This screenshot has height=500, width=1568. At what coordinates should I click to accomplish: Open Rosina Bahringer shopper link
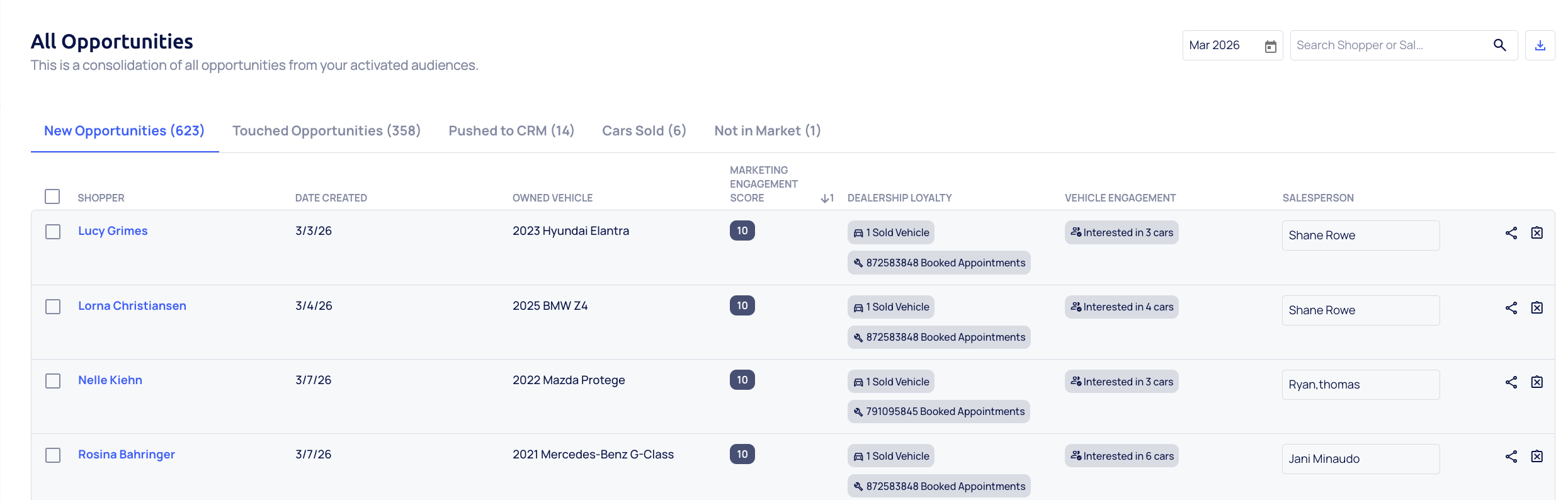[x=127, y=455]
